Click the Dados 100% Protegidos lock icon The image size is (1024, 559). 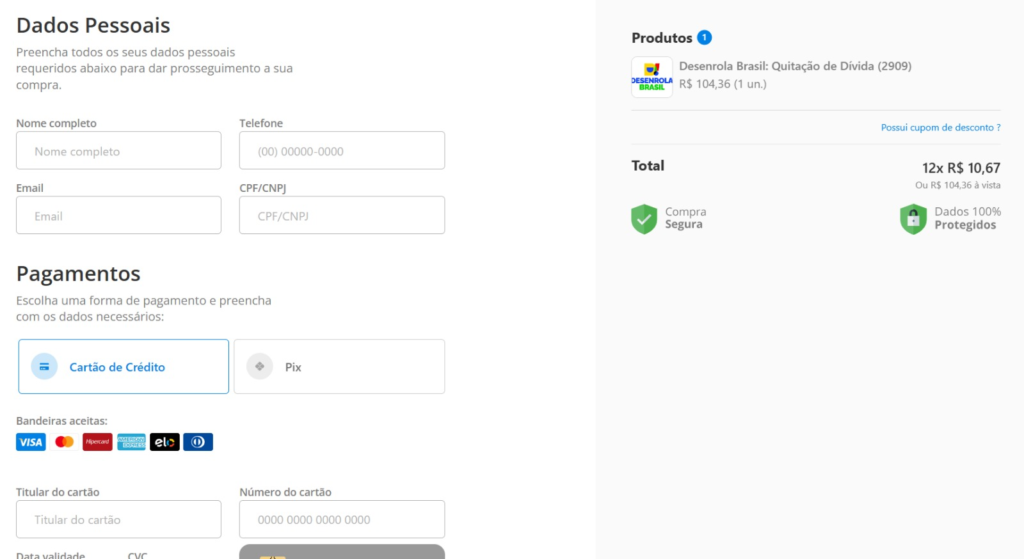(x=913, y=219)
